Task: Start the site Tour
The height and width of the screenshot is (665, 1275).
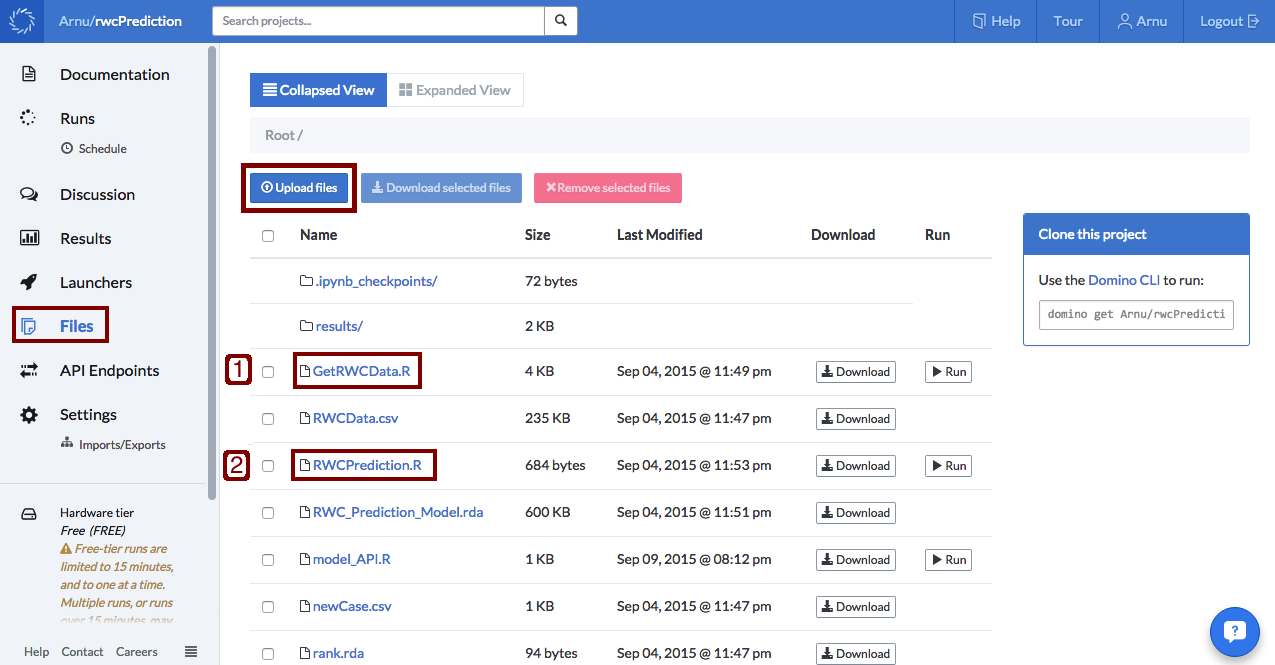Action: coord(1067,20)
